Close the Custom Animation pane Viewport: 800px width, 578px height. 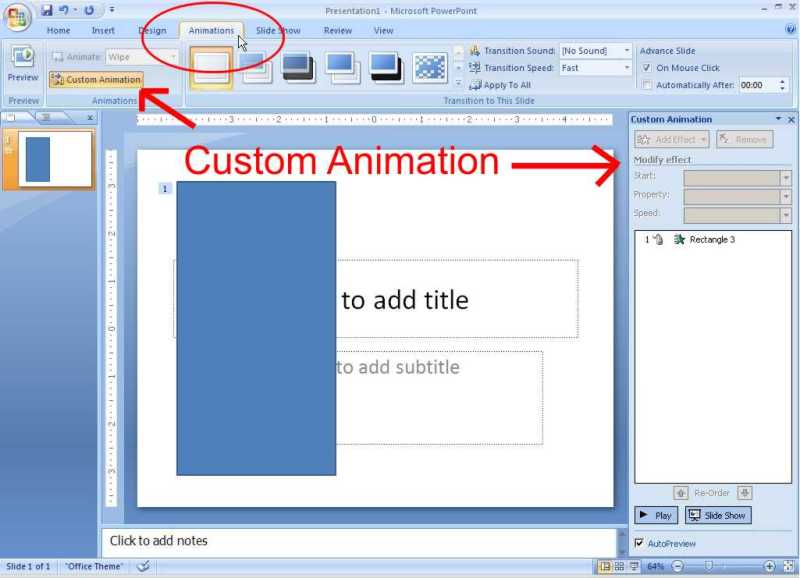(791, 119)
